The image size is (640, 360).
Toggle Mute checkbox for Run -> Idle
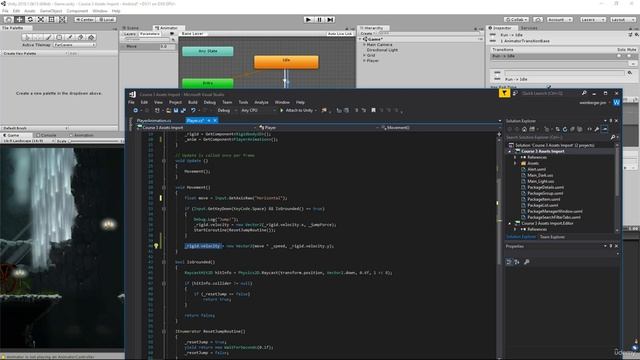(630, 56)
